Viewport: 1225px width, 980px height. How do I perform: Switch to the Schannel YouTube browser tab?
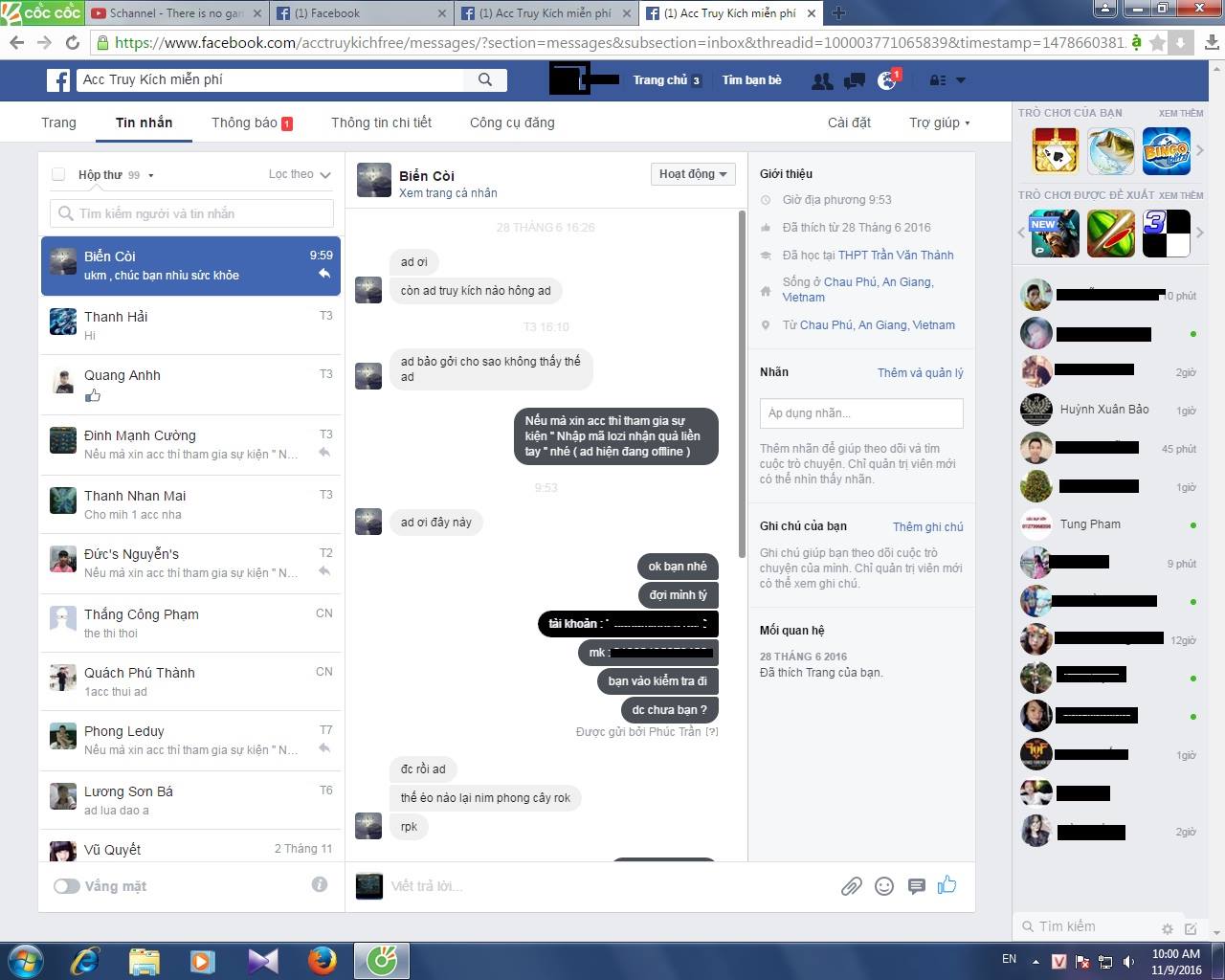coord(176,13)
